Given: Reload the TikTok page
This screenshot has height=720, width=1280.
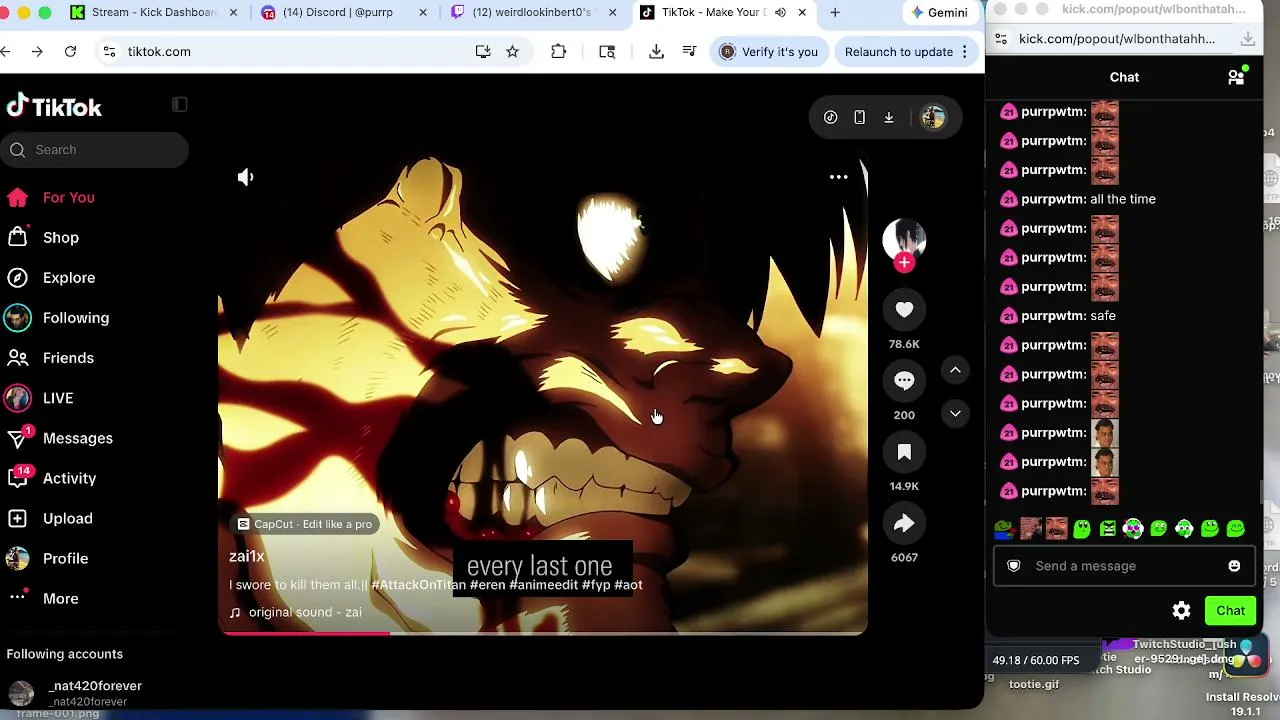Looking at the screenshot, I should point(70,52).
